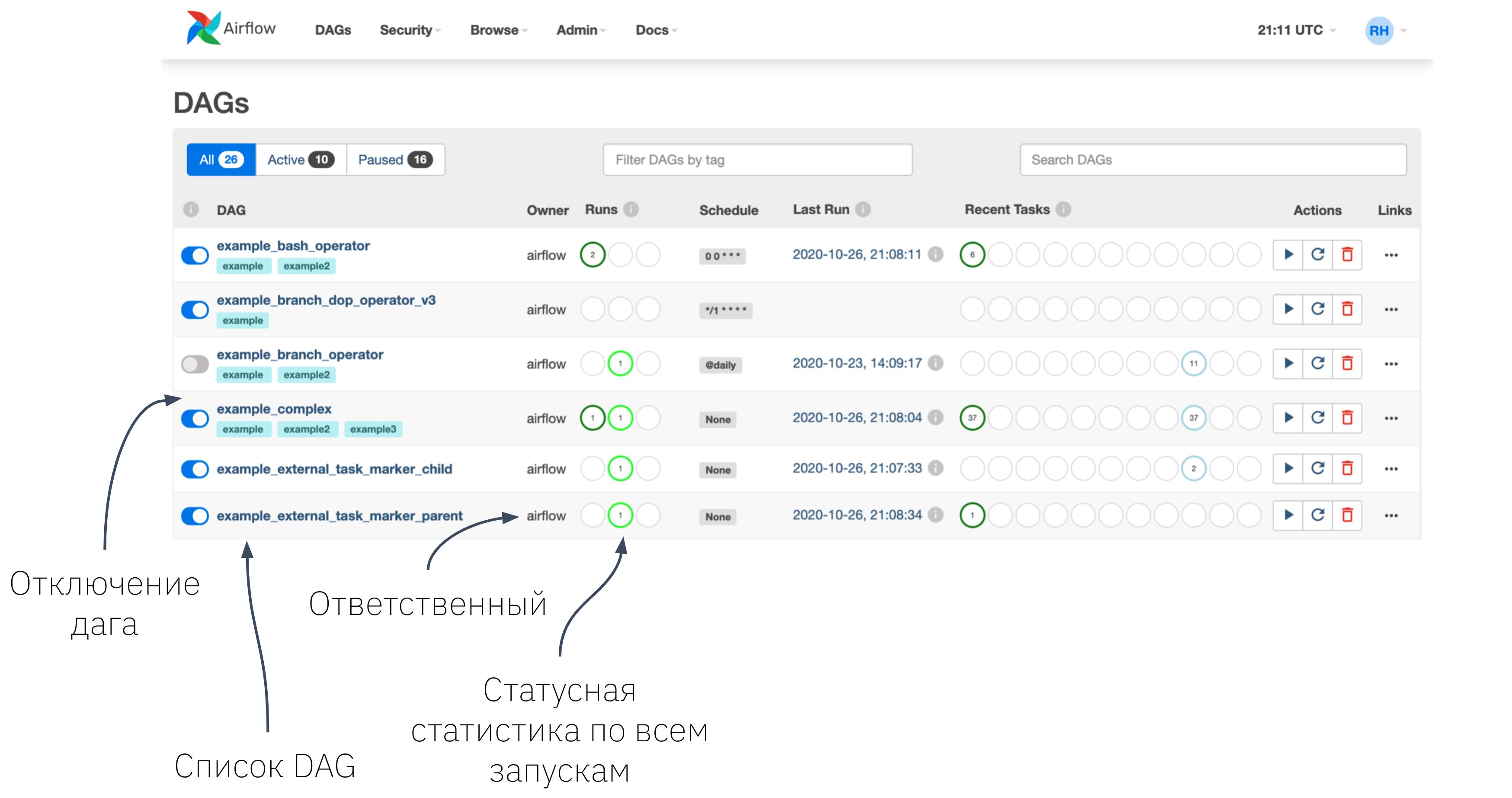Open the example_bash_operator DAG link

point(293,245)
